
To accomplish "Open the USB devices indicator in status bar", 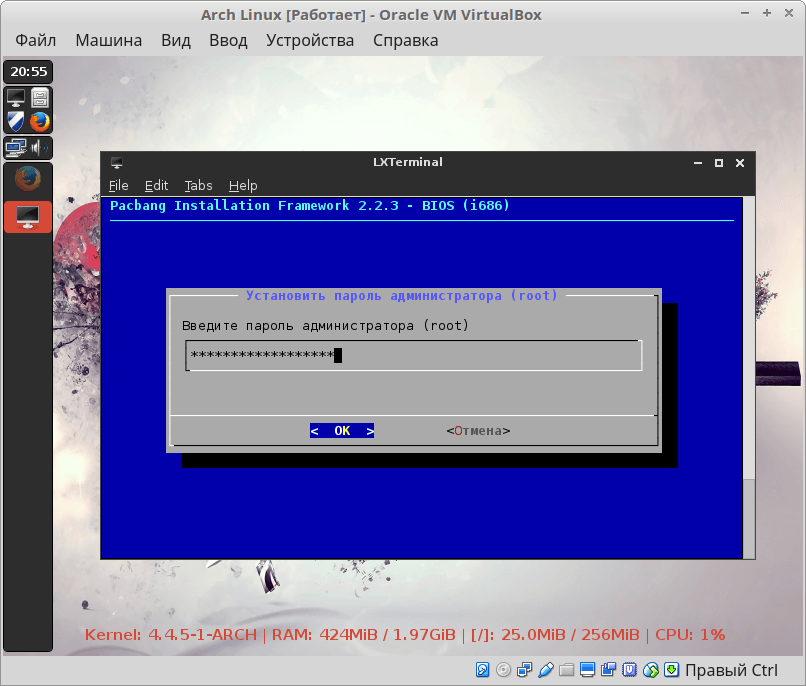I will click(x=545, y=669).
